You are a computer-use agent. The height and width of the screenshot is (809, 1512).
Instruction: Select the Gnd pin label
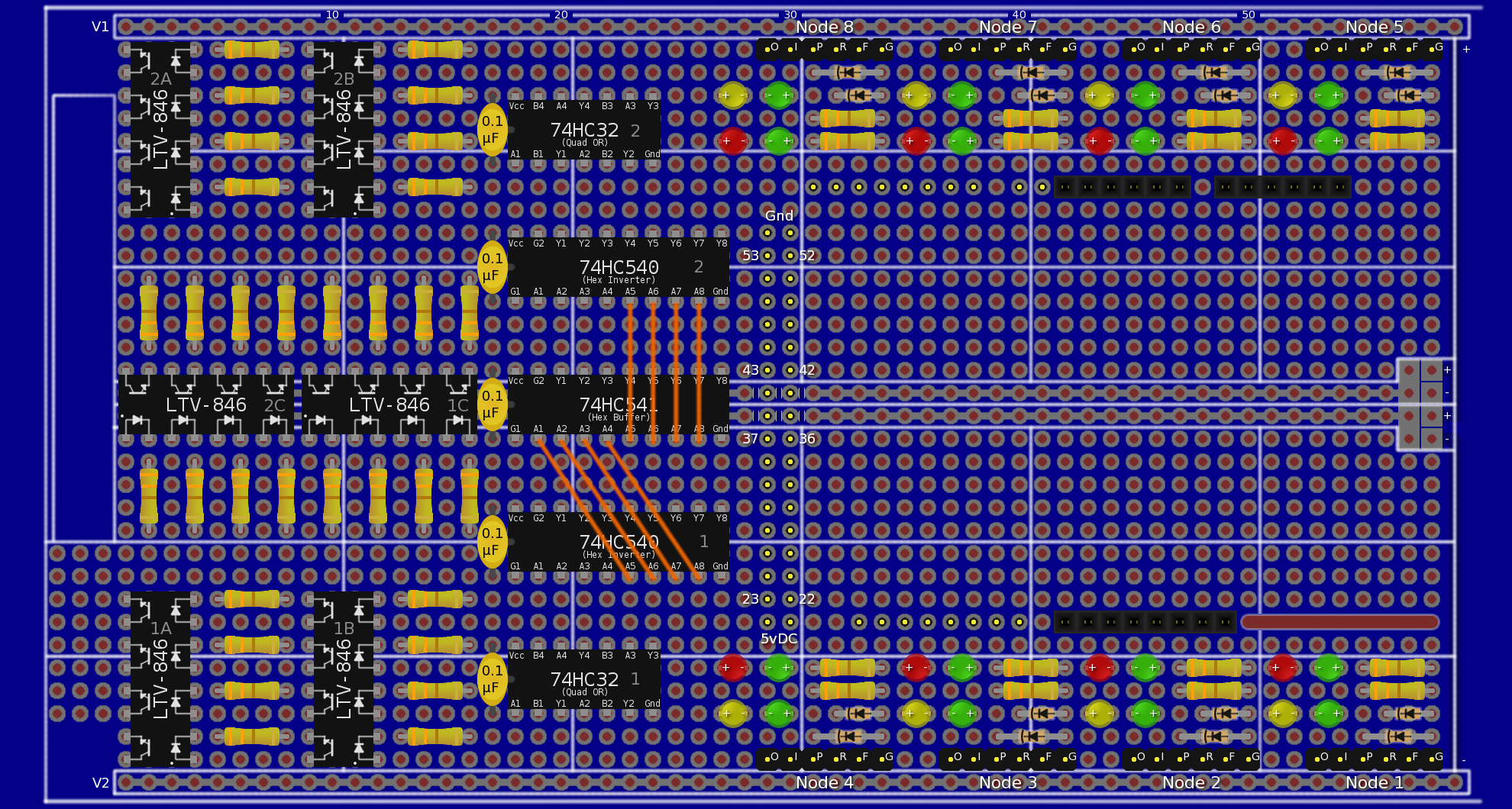pyautogui.click(x=779, y=216)
